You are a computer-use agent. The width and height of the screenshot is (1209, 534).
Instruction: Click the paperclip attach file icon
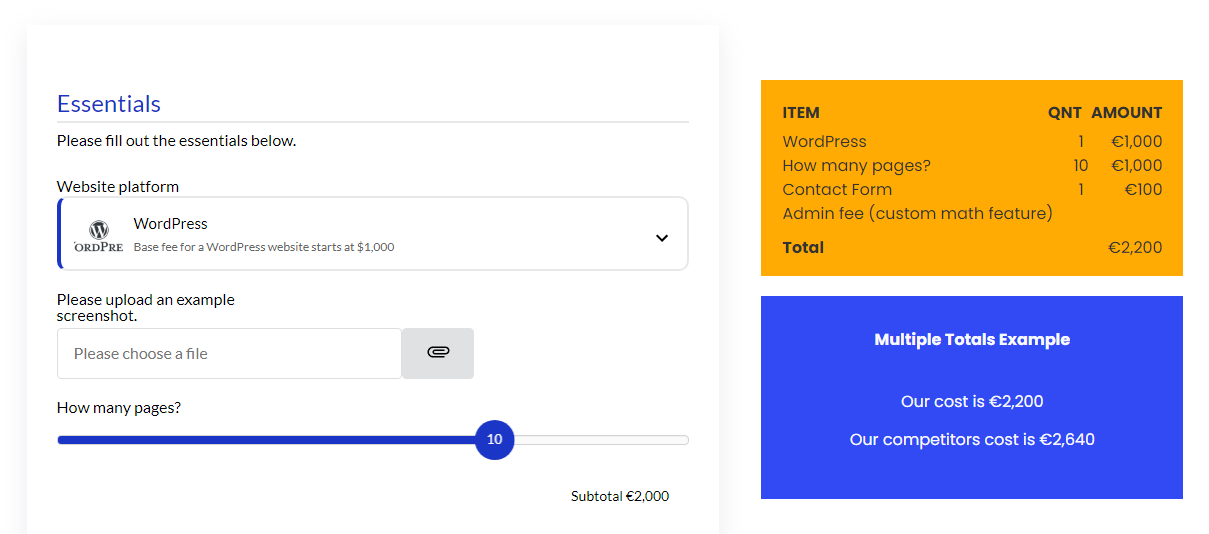(x=438, y=352)
